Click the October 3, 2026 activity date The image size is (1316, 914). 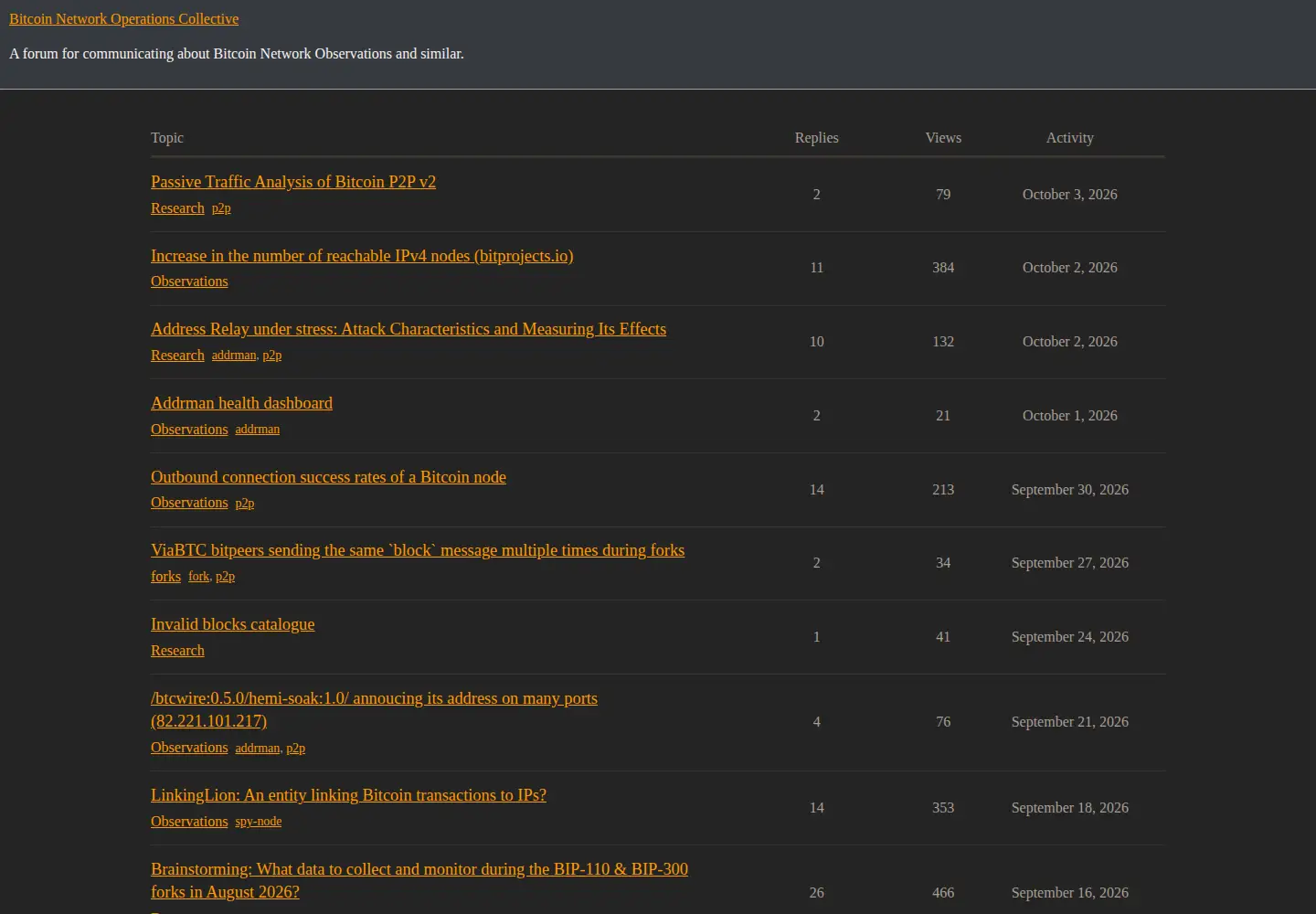pyautogui.click(x=1070, y=194)
